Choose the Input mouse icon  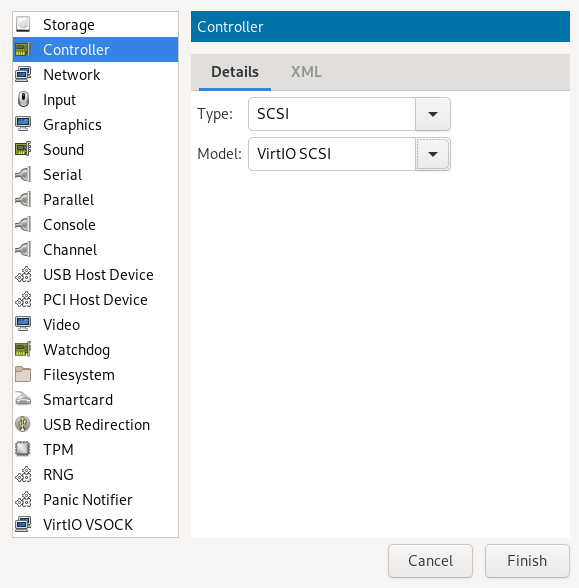point(23,100)
